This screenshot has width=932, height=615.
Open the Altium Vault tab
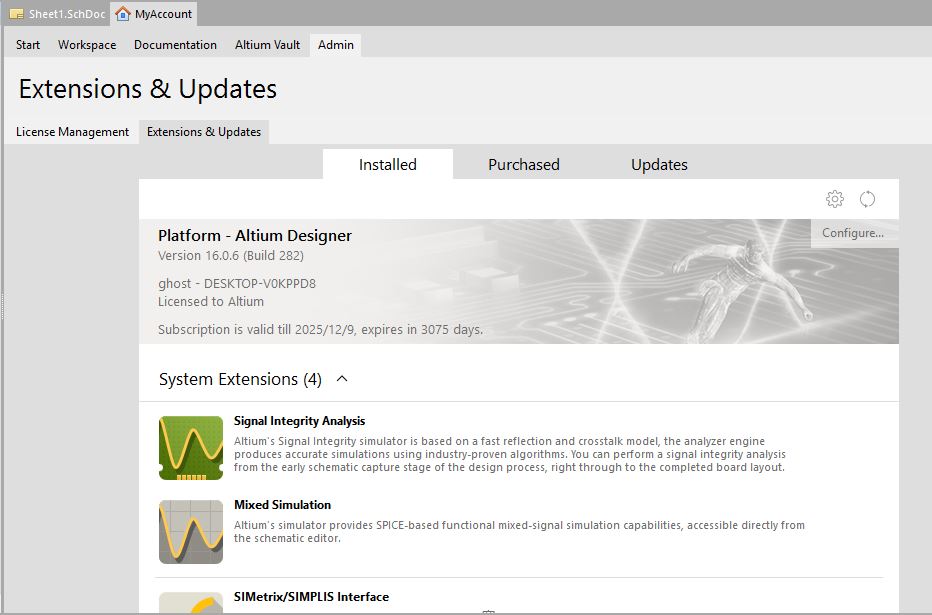tap(267, 45)
